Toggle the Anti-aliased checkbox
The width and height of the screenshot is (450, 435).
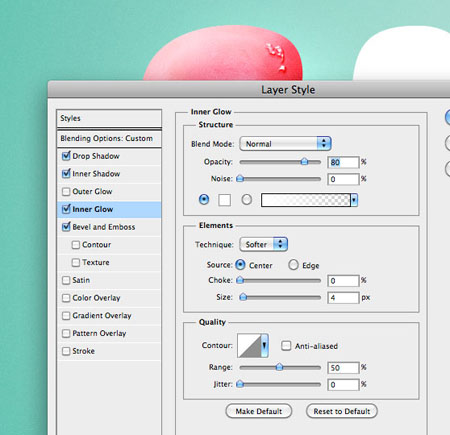point(286,346)
